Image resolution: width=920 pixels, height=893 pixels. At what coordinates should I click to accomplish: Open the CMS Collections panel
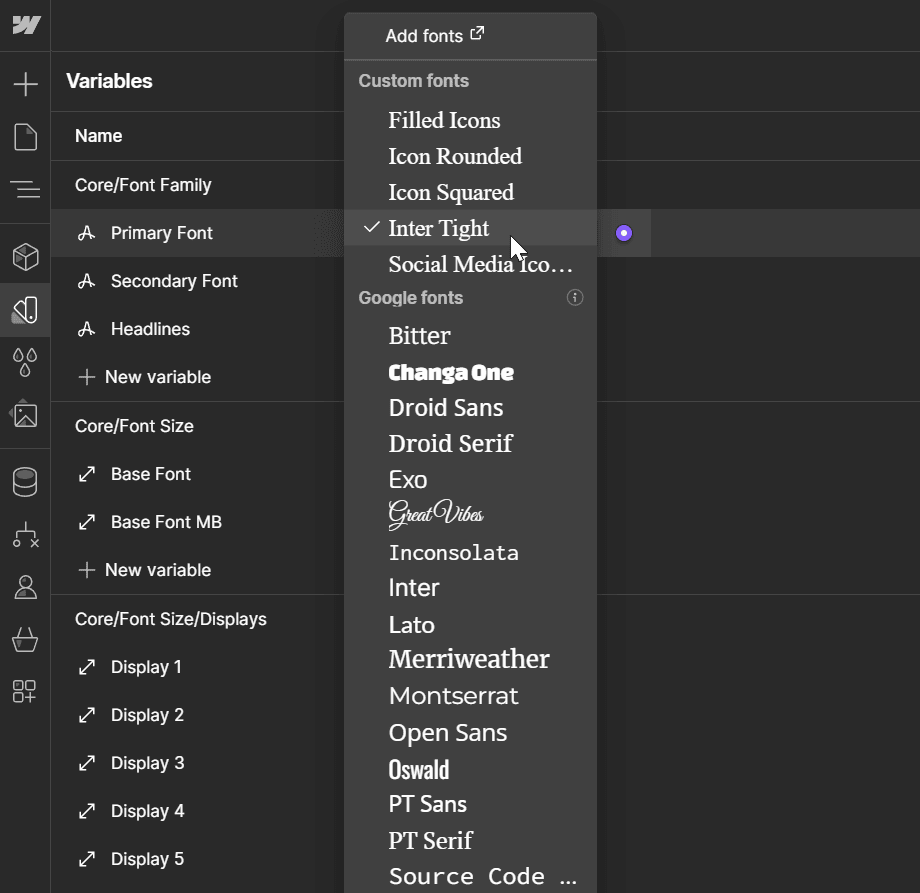pos(25,482)
